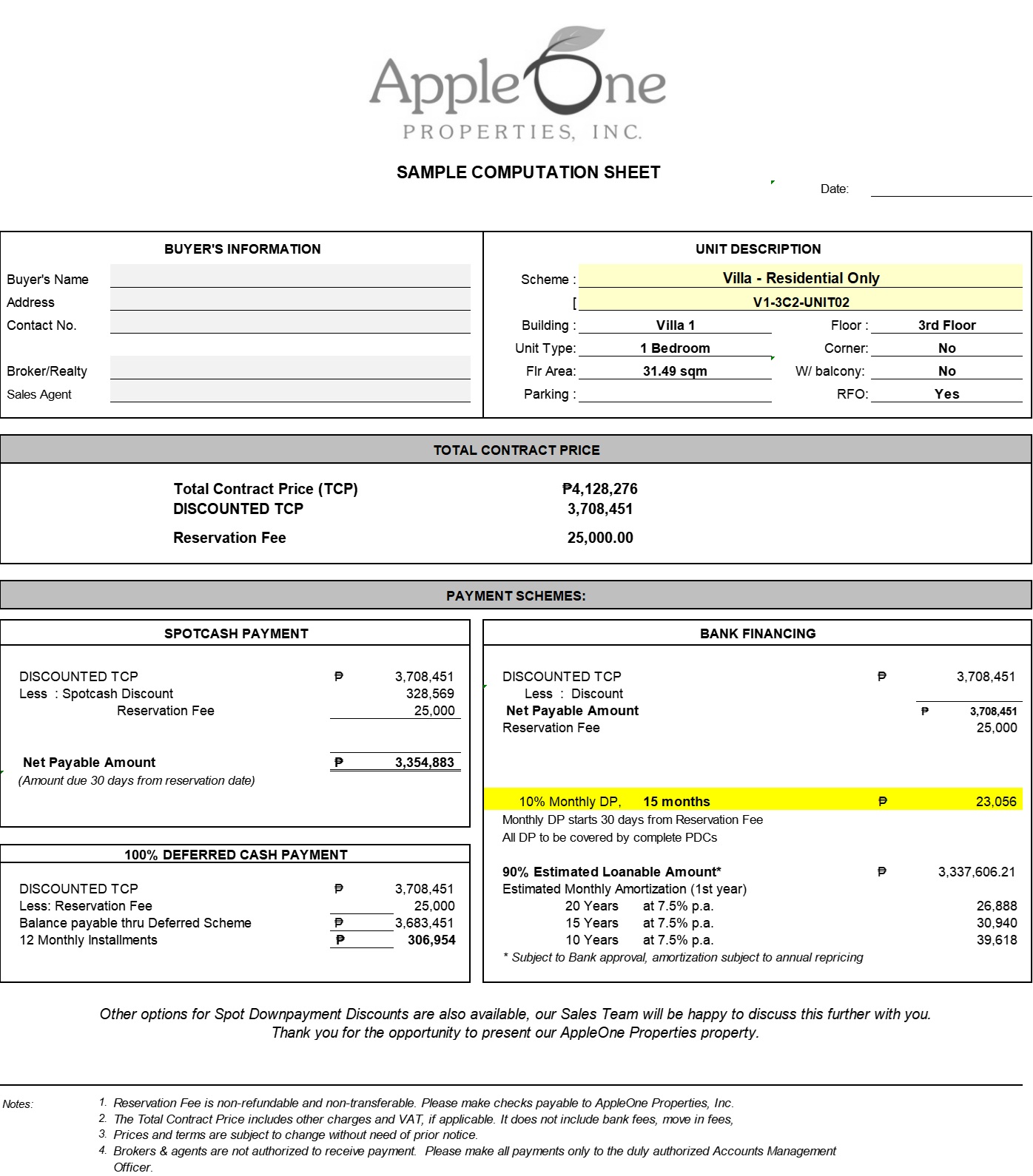Select the Floor value "3rd Floor"

[946, 325]
